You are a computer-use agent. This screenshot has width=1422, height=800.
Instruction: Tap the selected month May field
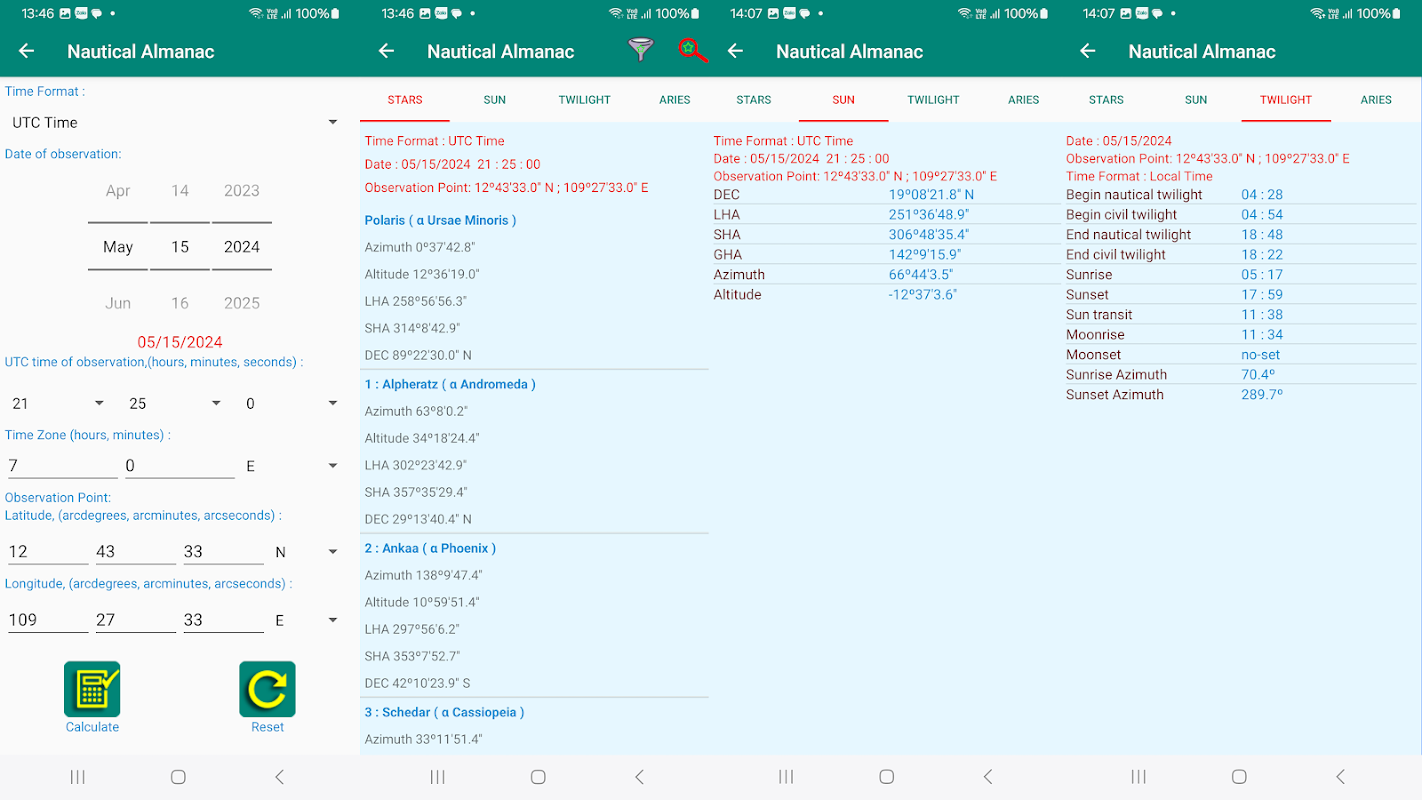pos(118,247)
